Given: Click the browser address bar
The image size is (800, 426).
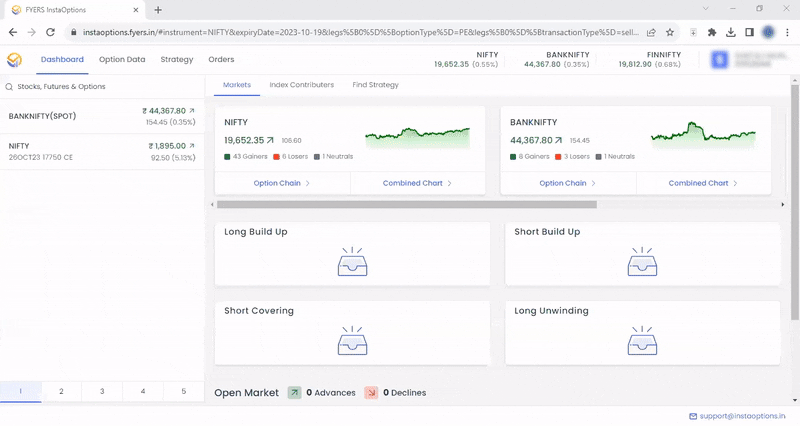Looking at the screenshot, I should pos(360,32).
